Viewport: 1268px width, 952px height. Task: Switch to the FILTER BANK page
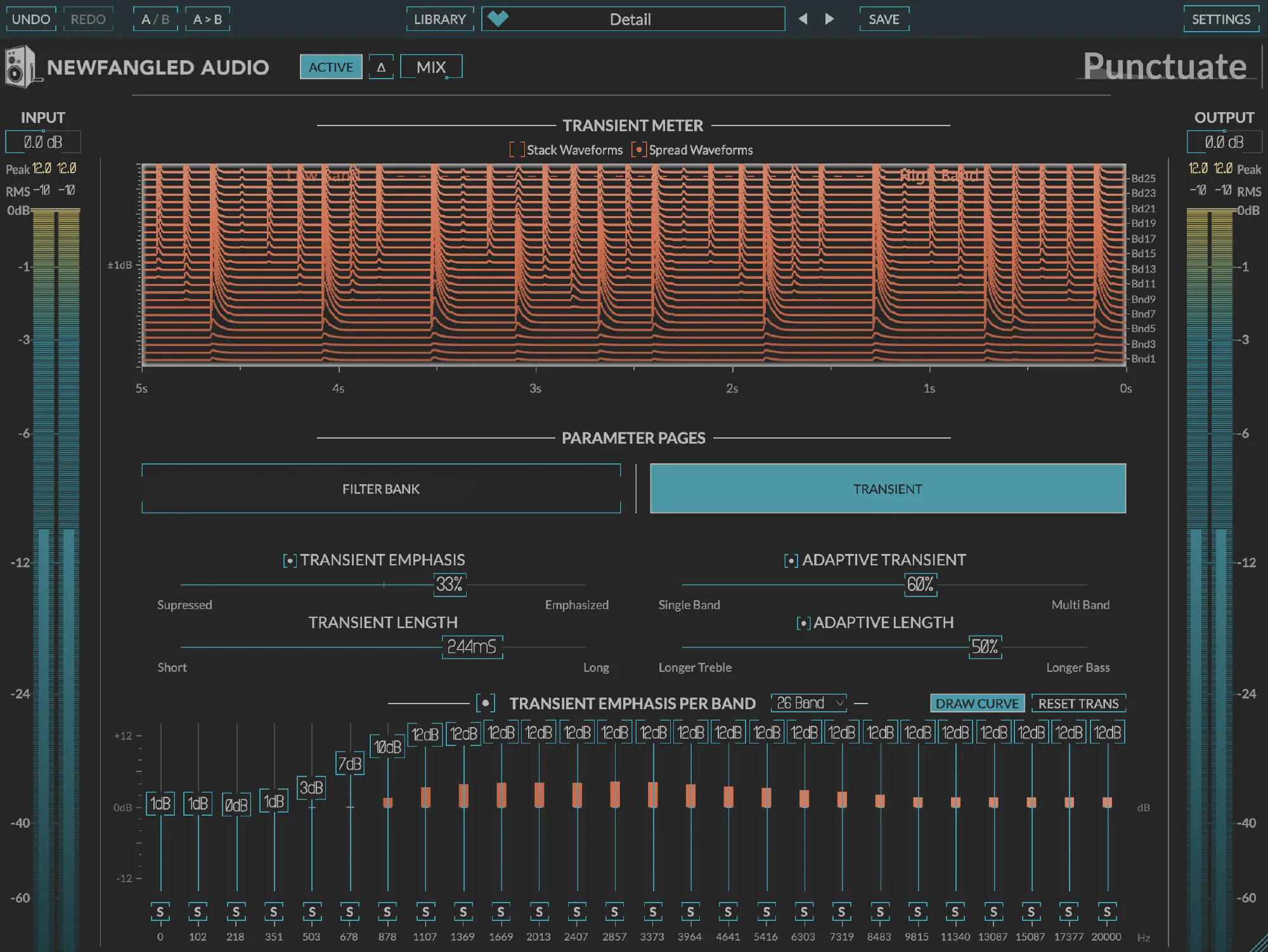(x=381, y=489)
